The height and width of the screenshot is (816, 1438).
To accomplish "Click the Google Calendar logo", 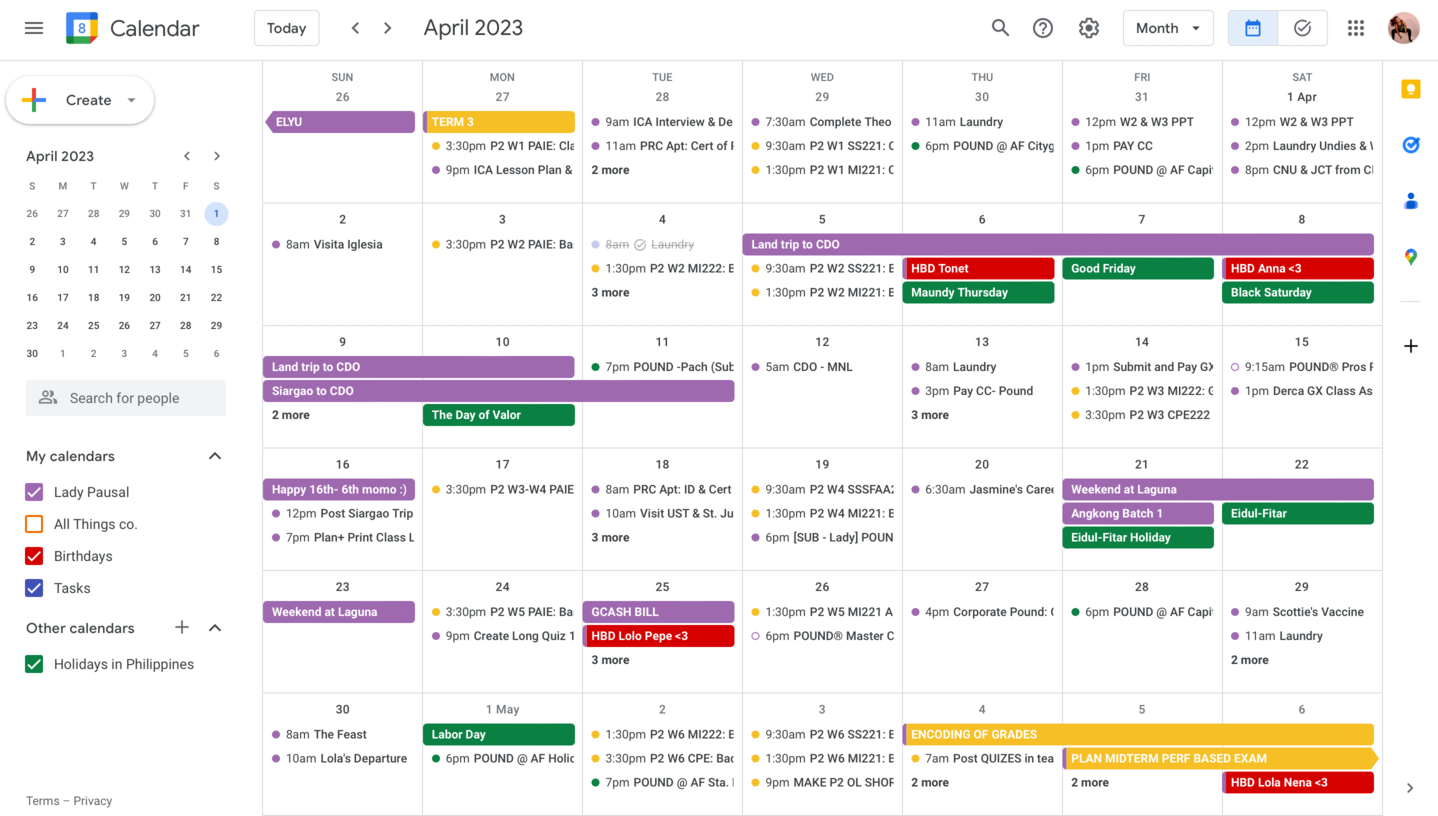I will [x=82, y=28].
